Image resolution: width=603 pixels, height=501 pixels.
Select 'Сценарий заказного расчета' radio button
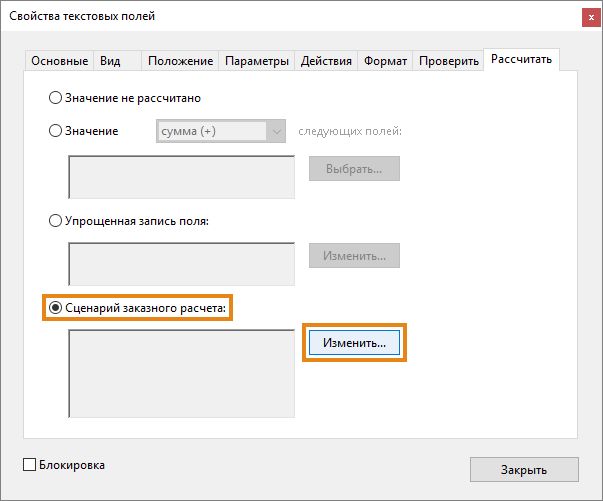click(55, 308)
